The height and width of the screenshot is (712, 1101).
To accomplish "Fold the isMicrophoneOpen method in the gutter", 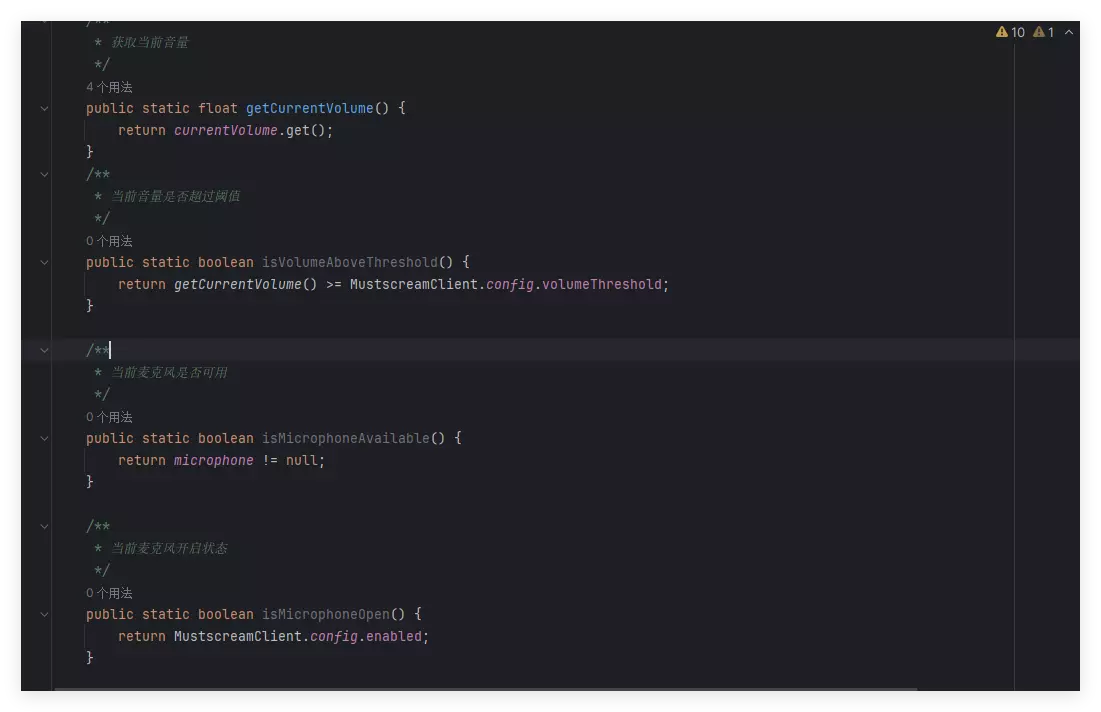I will [x=44, y=614].
